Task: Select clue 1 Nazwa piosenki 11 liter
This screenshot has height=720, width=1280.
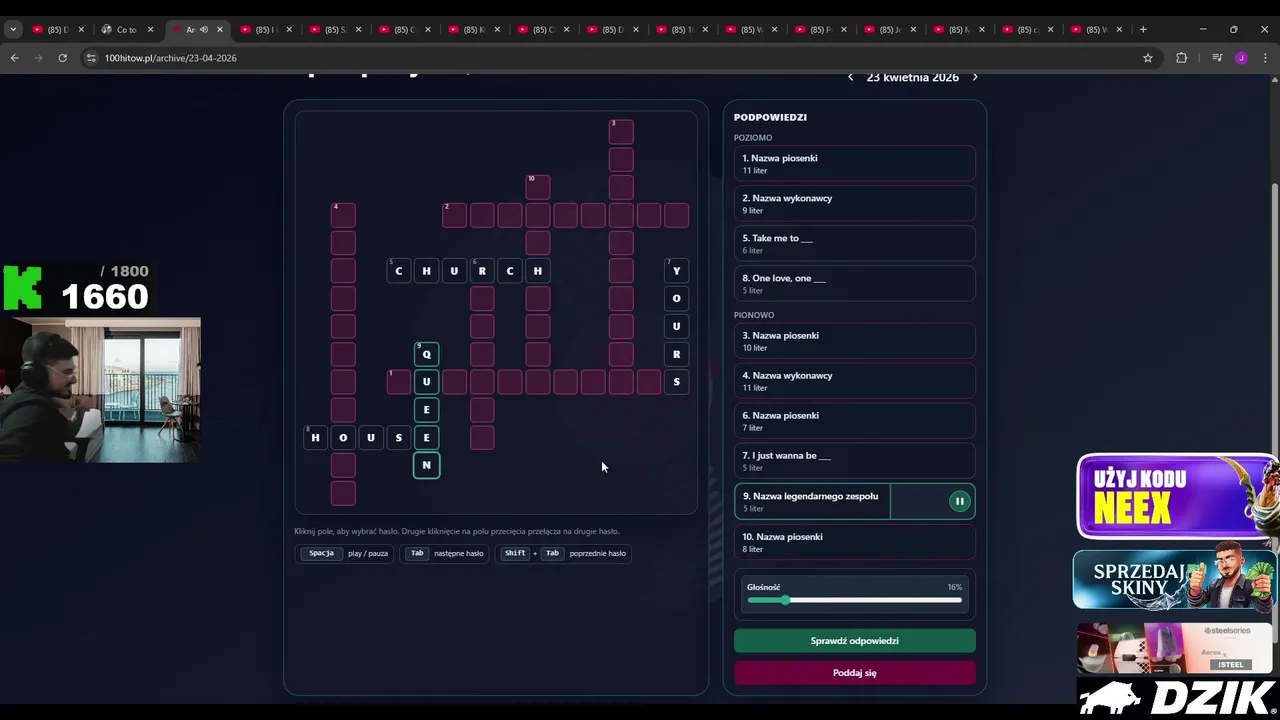Action: [854, 163]
